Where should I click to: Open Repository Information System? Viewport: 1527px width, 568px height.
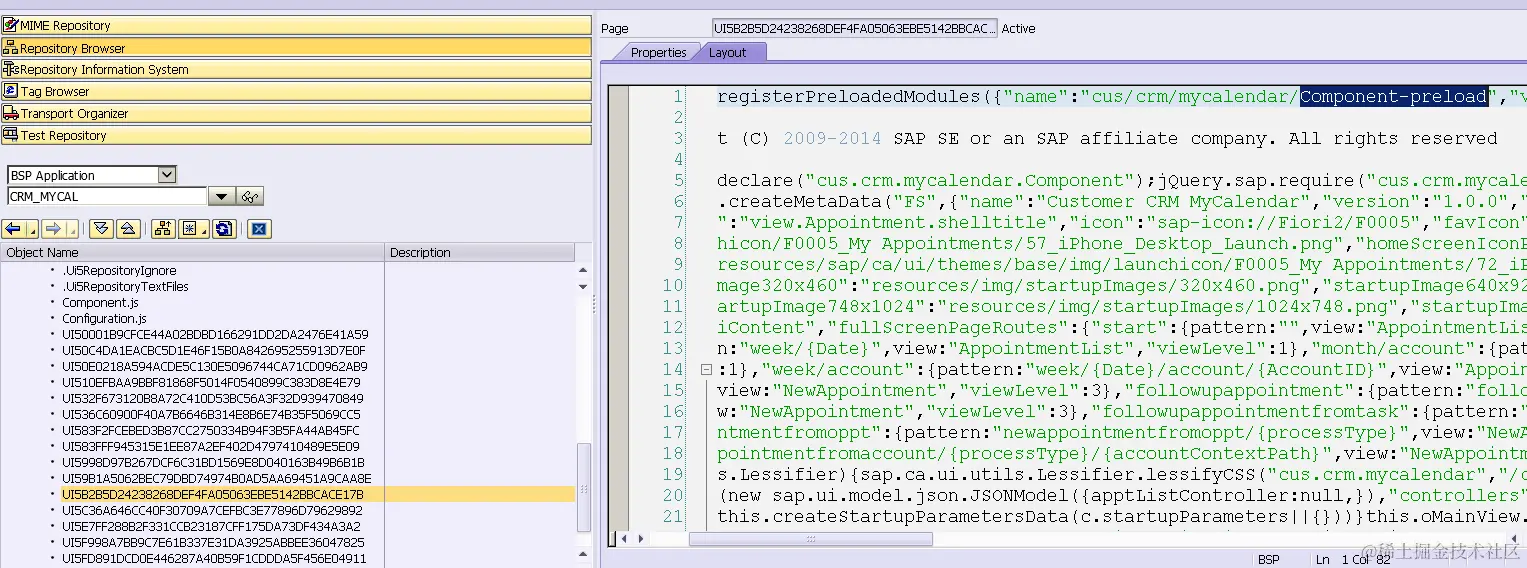296,69
